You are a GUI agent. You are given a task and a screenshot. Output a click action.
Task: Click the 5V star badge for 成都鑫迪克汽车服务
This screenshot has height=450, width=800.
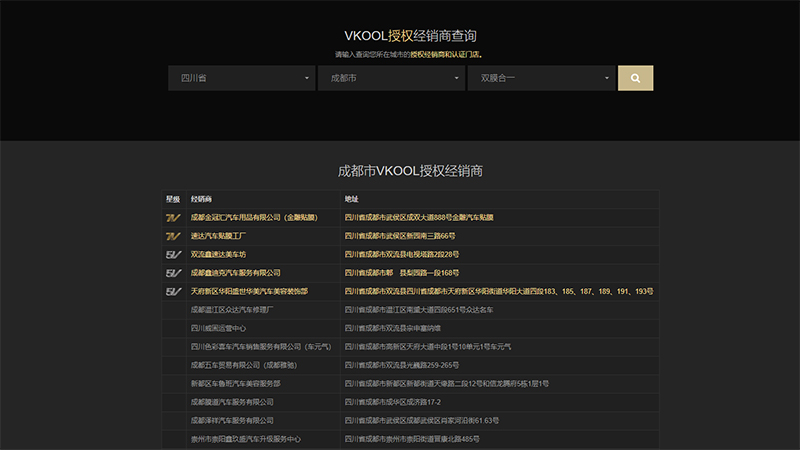click(x=172, y=273)
